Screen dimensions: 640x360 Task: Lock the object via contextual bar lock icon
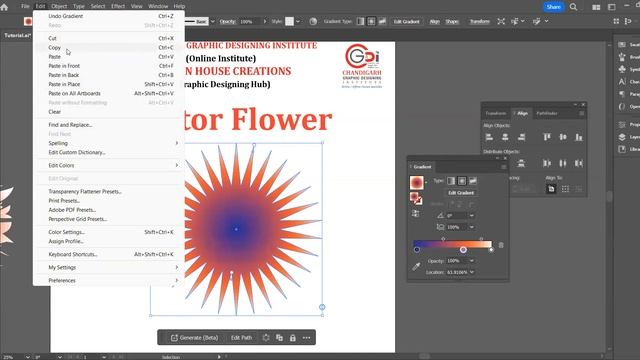tap(293, 338)
